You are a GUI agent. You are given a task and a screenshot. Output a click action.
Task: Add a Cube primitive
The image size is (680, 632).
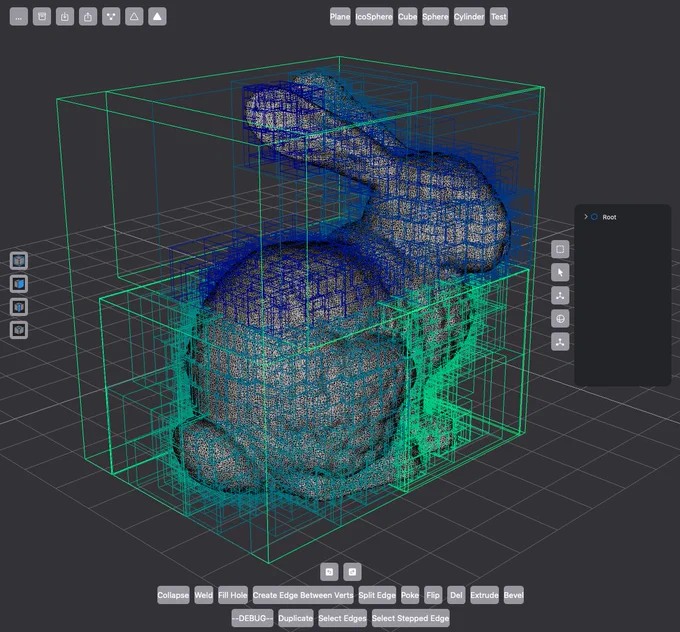[x=408, y=17]
